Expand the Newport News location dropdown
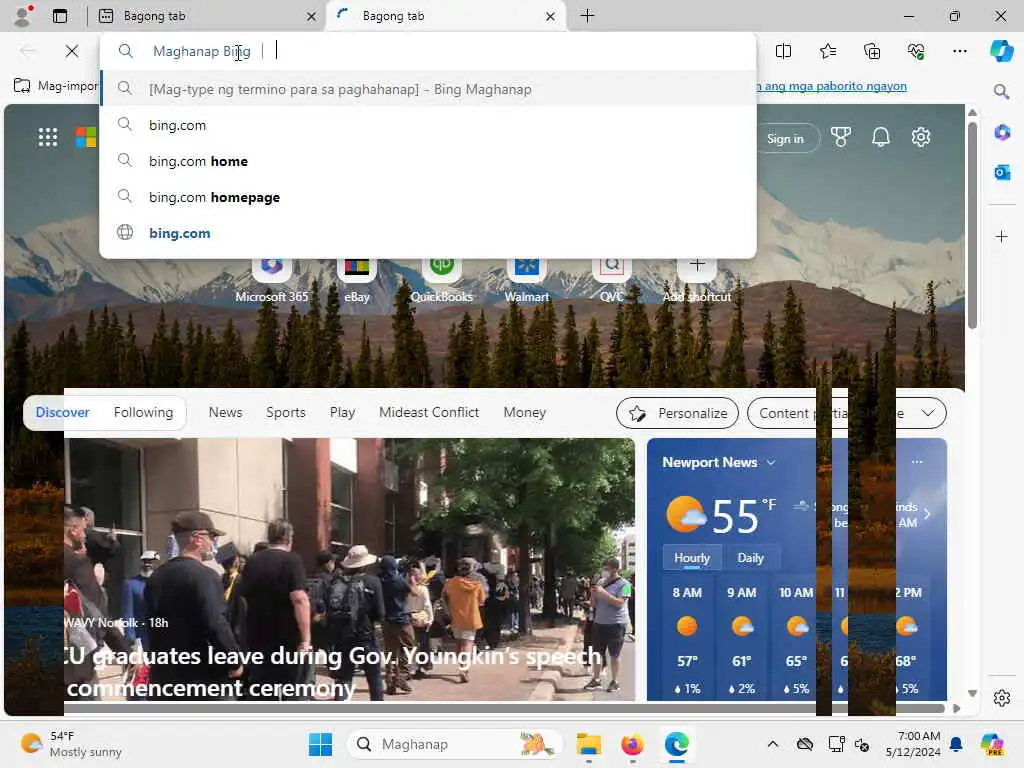The height and width of the screenshot is (768, 1024). [x=771, y=462]
